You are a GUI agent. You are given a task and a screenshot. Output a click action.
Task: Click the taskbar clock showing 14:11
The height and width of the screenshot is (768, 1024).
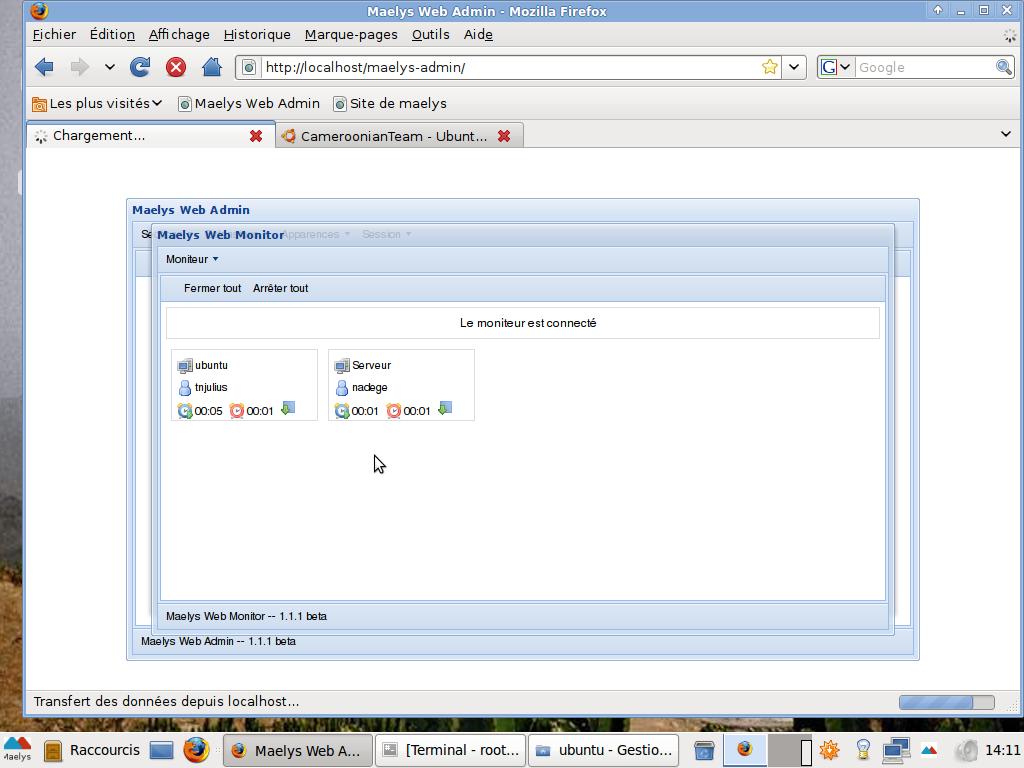pyautogui.click(x=1002, y=750)
